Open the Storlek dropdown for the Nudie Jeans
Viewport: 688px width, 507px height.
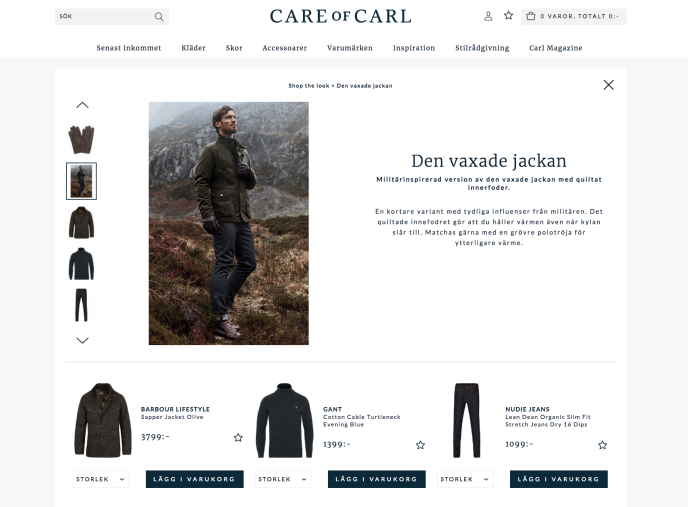click(465, 479)
